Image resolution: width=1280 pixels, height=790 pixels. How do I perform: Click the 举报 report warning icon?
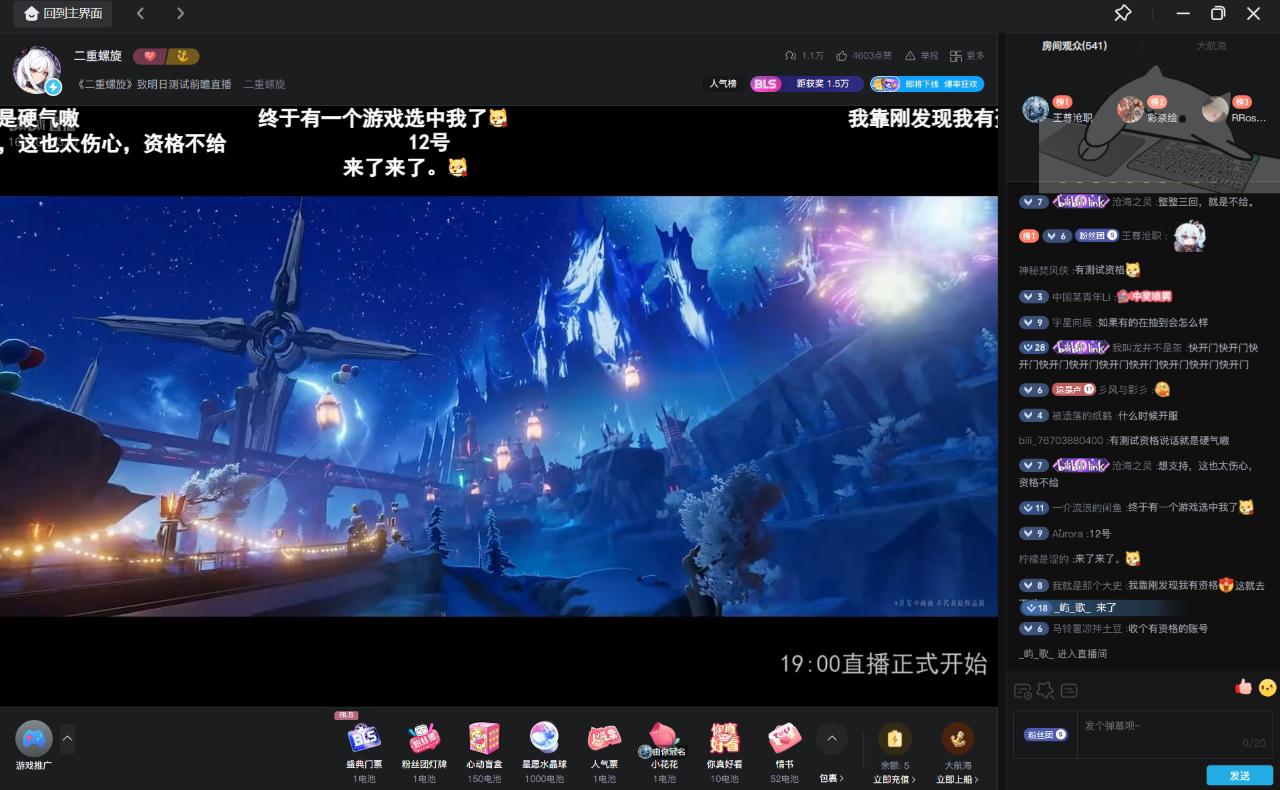[x=910, y=56]
